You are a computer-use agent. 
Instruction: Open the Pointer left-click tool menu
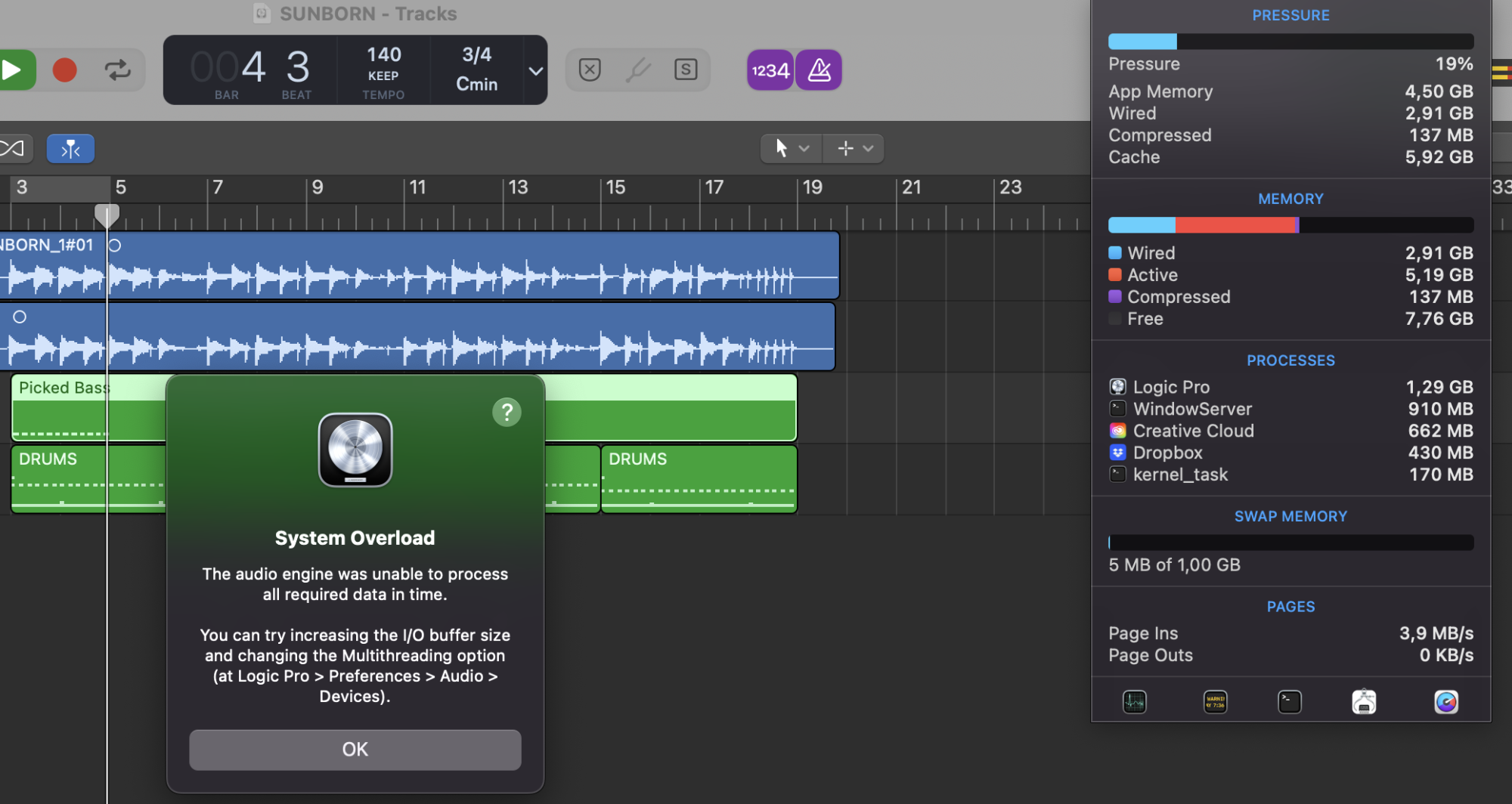coord(791,149)
